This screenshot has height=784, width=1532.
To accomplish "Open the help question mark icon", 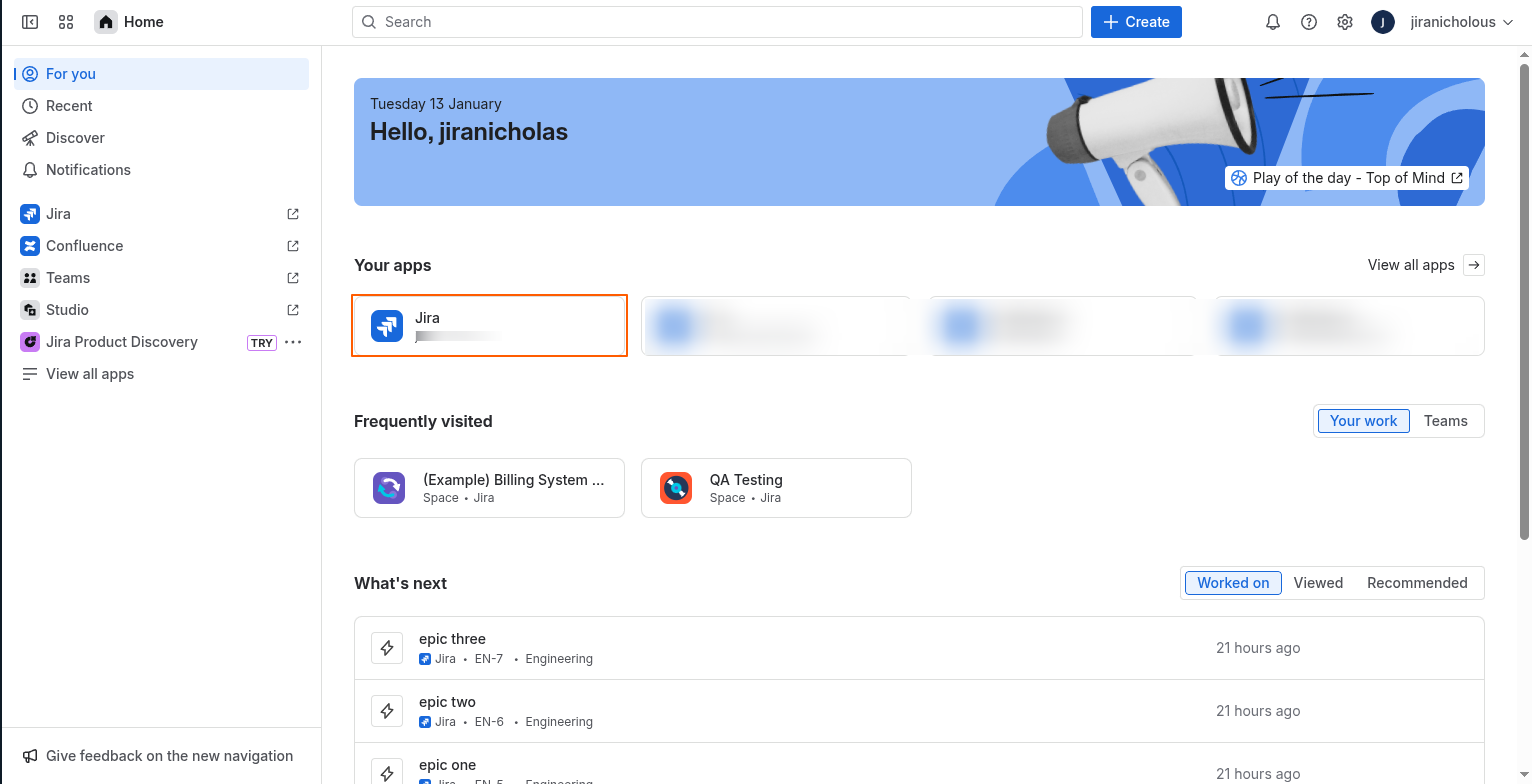I will 1308,21.
